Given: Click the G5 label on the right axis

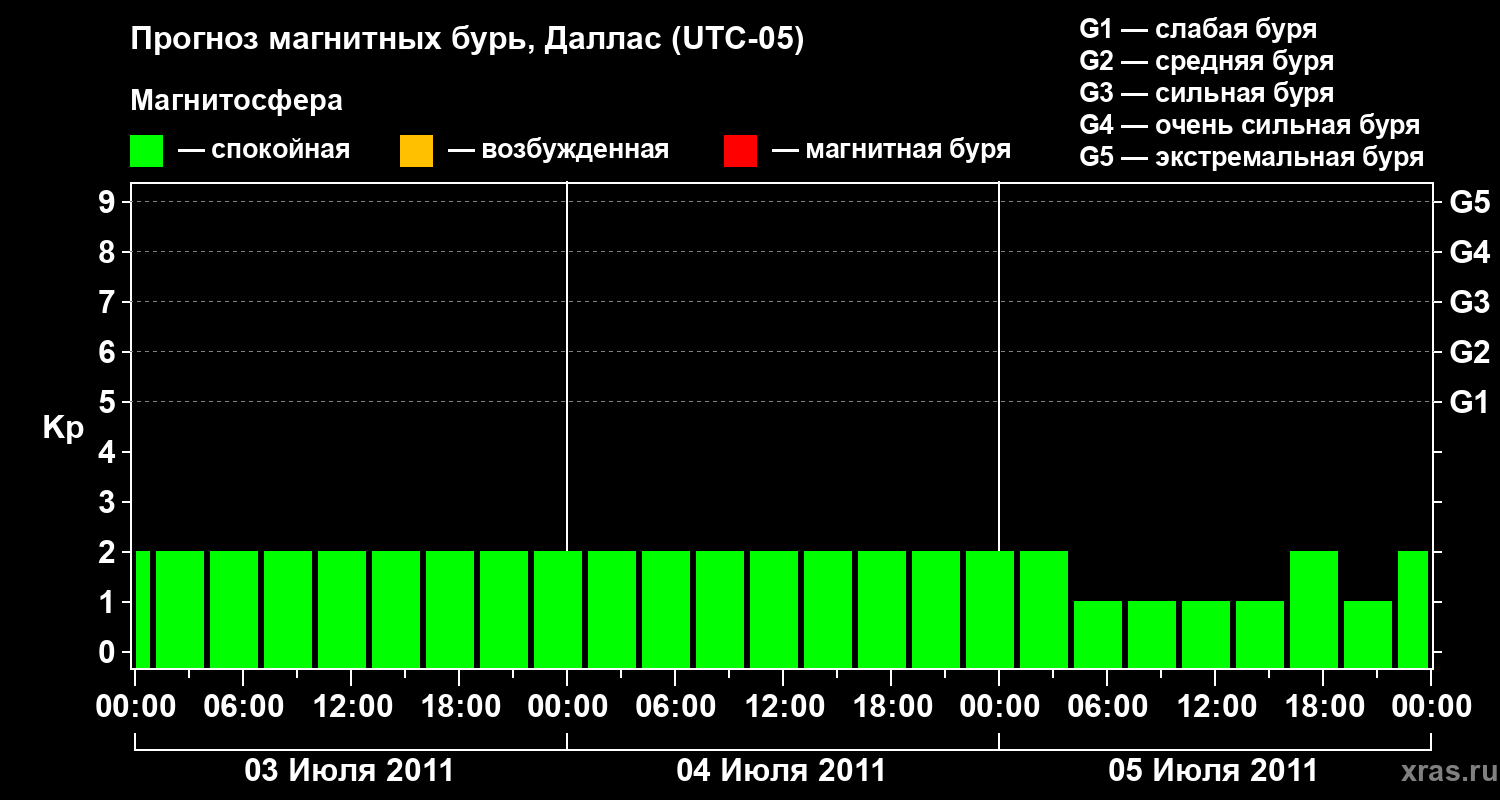Looking at the screenshot, I should (x=1469, y=202).
